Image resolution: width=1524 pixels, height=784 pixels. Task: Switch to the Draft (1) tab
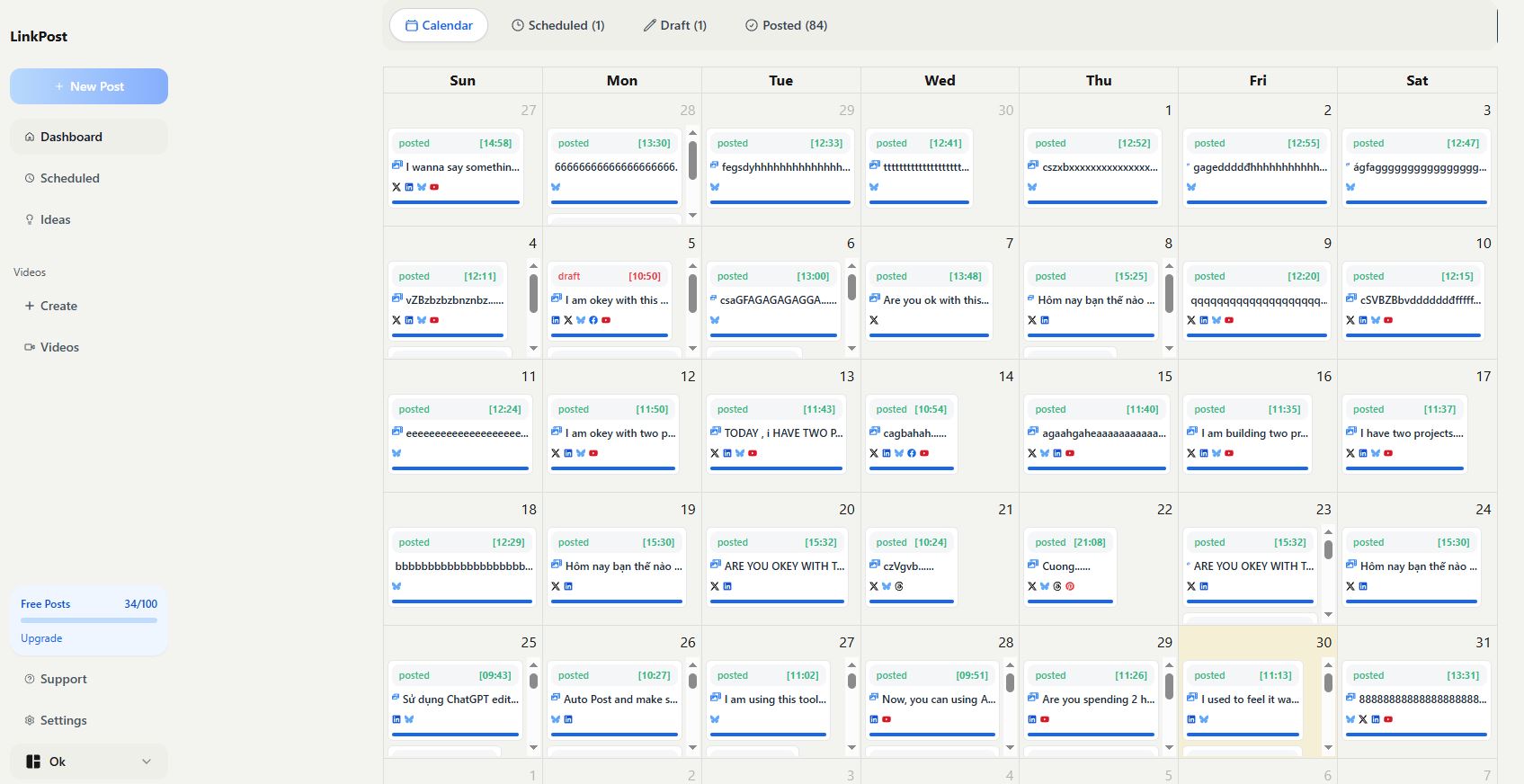coord(674,25)
